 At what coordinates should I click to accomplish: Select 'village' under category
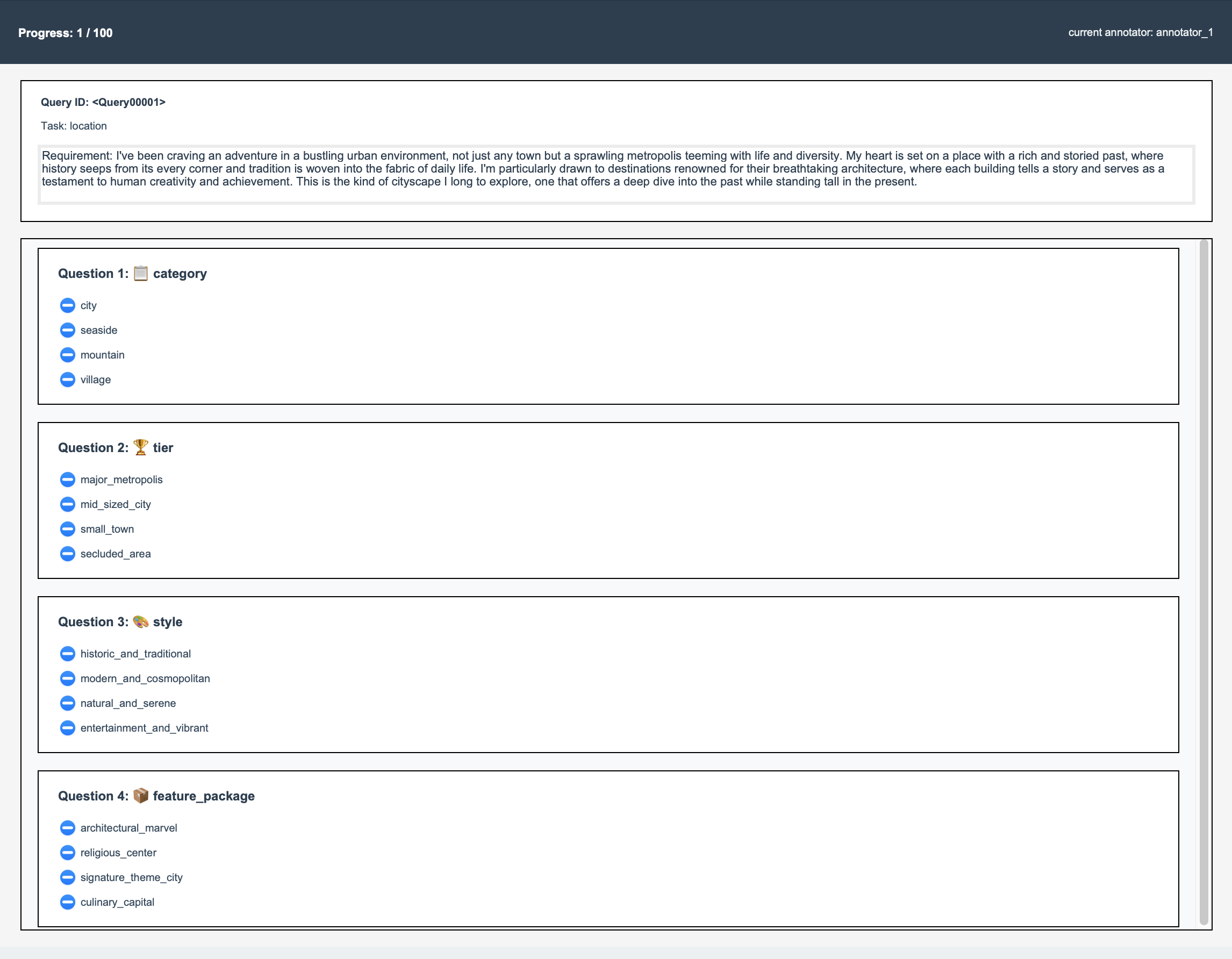[x=67, y=380]
